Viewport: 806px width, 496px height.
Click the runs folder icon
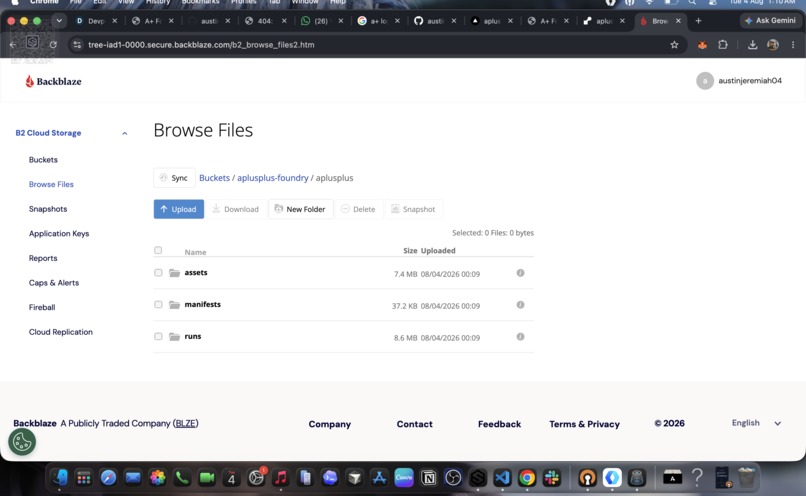tap(174, 337)
